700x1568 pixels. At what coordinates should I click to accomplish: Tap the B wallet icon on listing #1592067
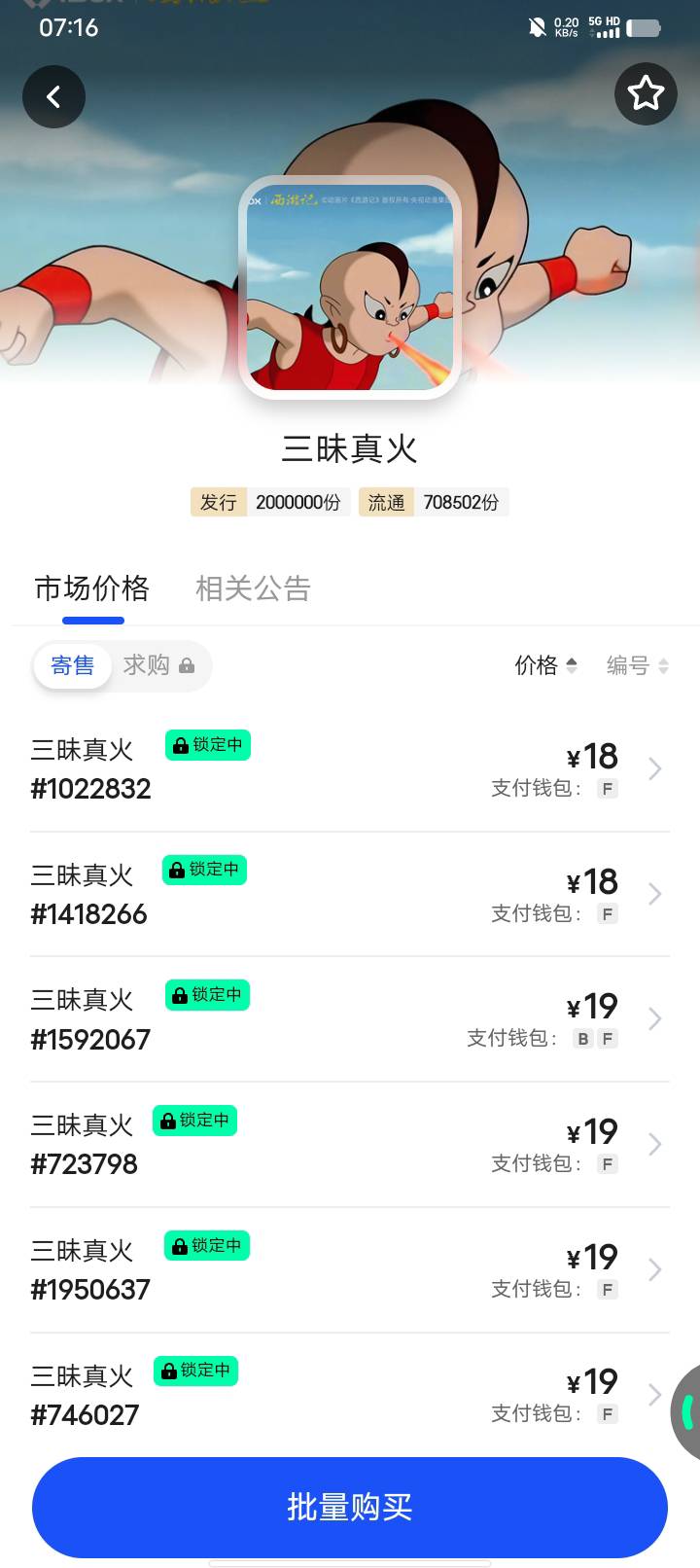click(x=583, y=1039)
